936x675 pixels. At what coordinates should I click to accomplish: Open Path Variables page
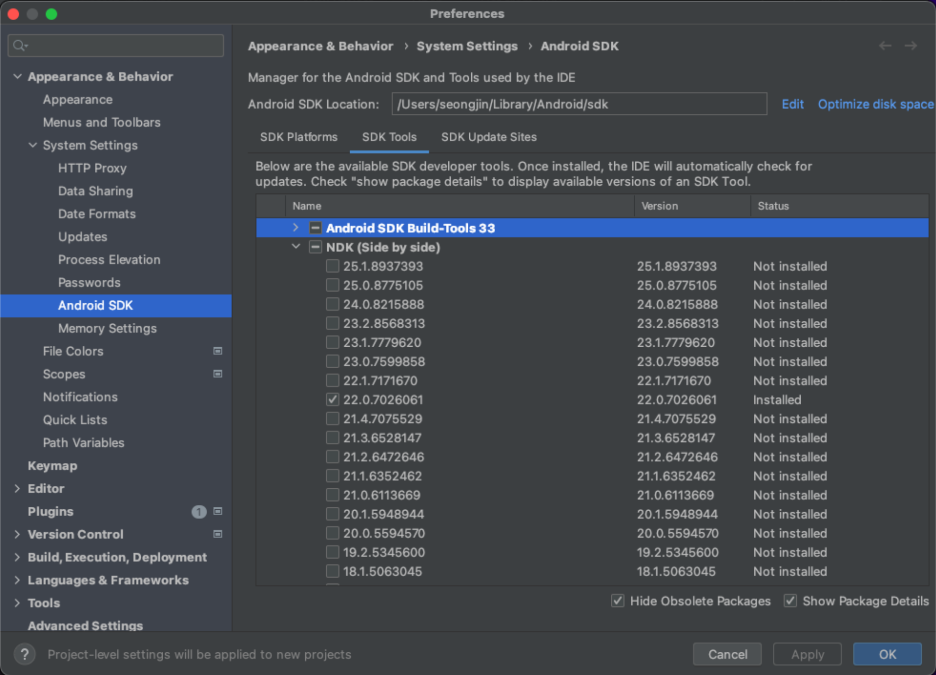click(84, 443)
